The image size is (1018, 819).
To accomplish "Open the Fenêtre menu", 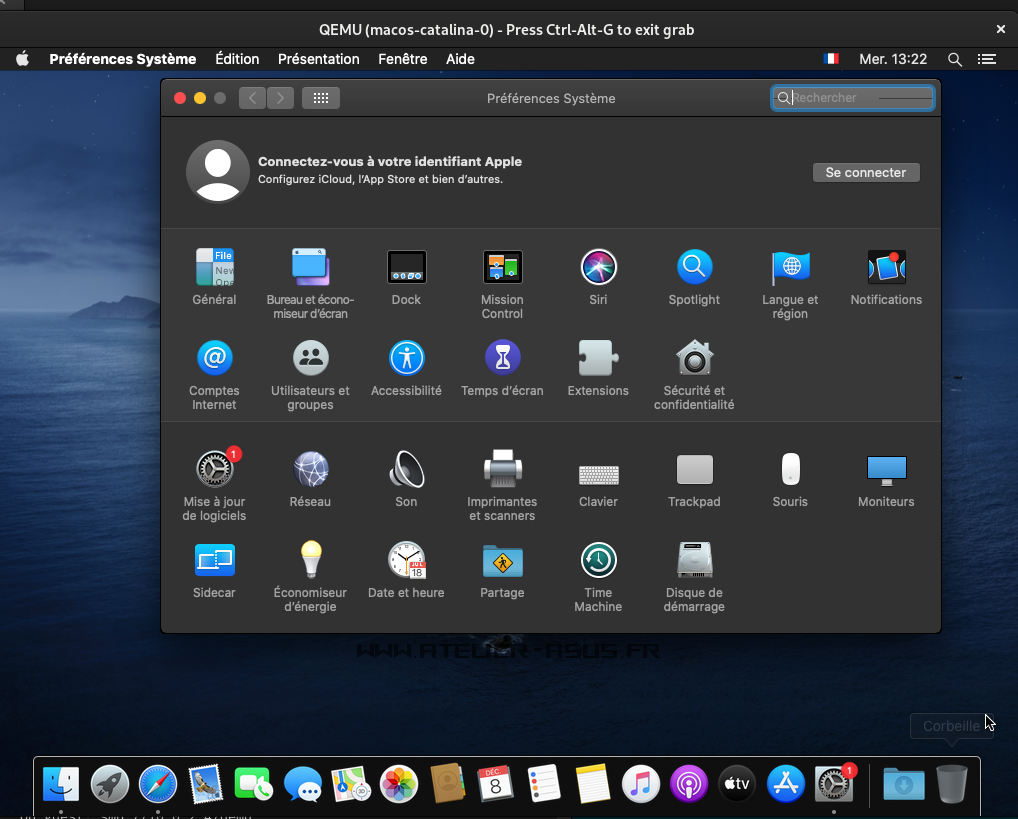I will coord(402,59).
